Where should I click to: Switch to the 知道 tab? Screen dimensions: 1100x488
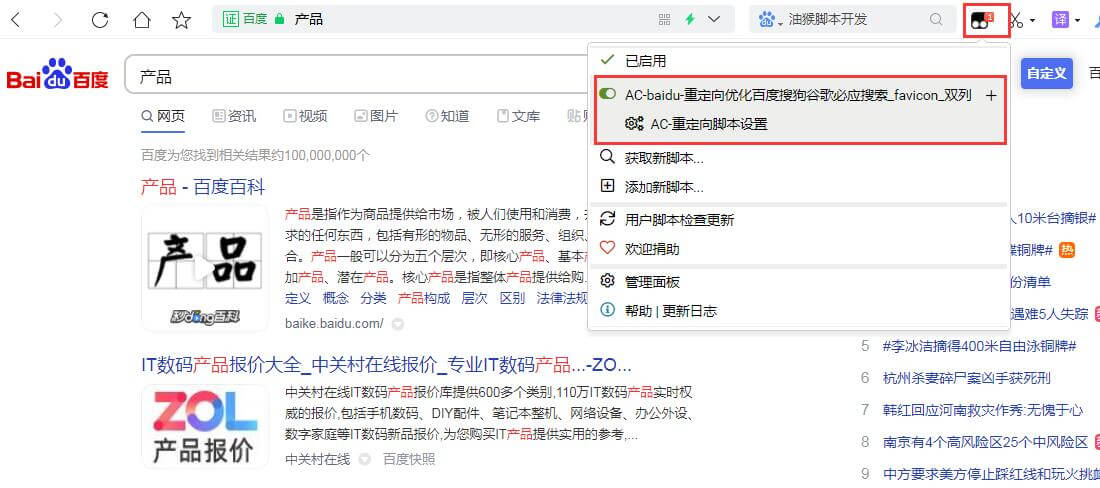pos(447,116)
